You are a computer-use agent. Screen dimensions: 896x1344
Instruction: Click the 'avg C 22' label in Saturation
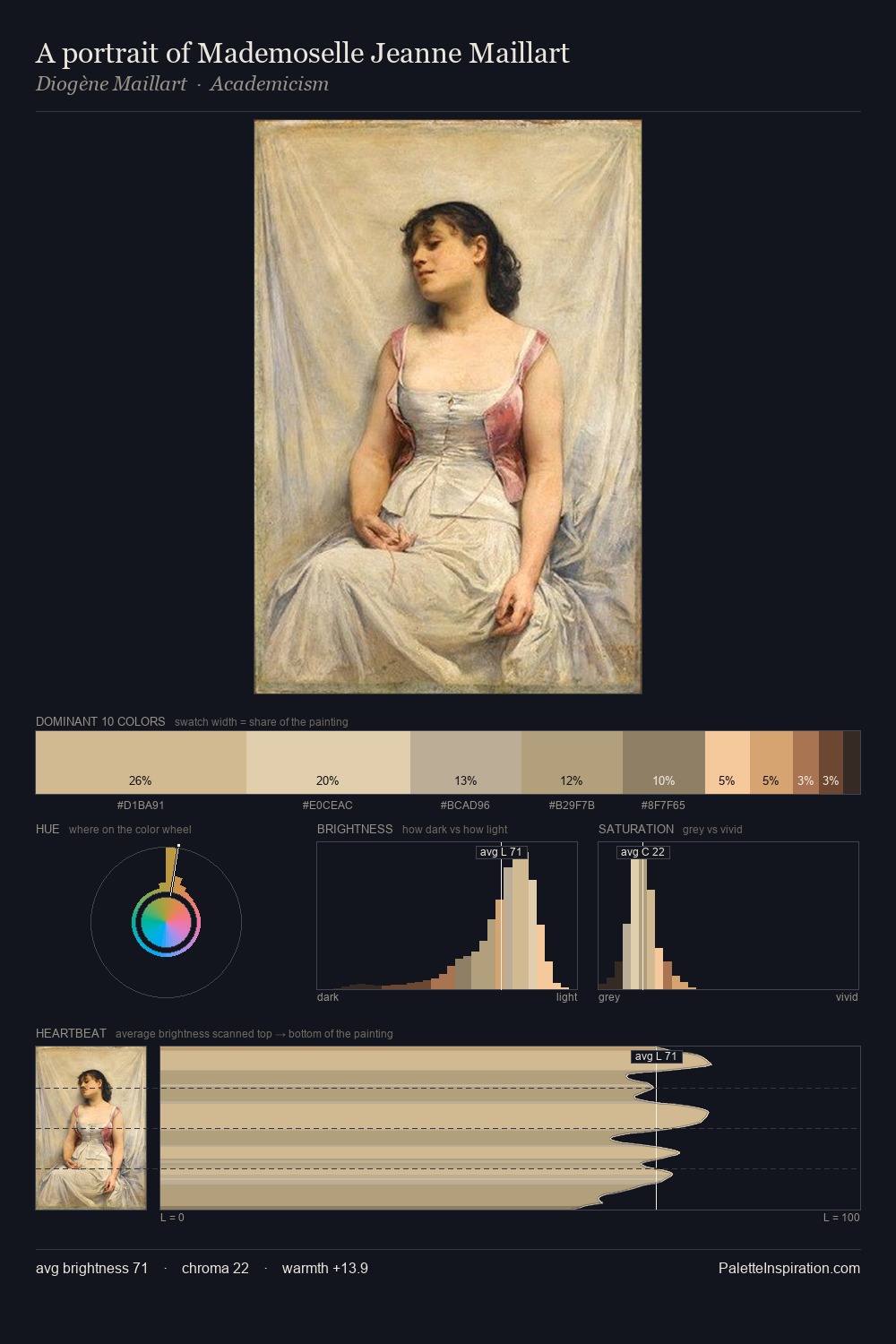pyautogui.click(x=642, y=852)
